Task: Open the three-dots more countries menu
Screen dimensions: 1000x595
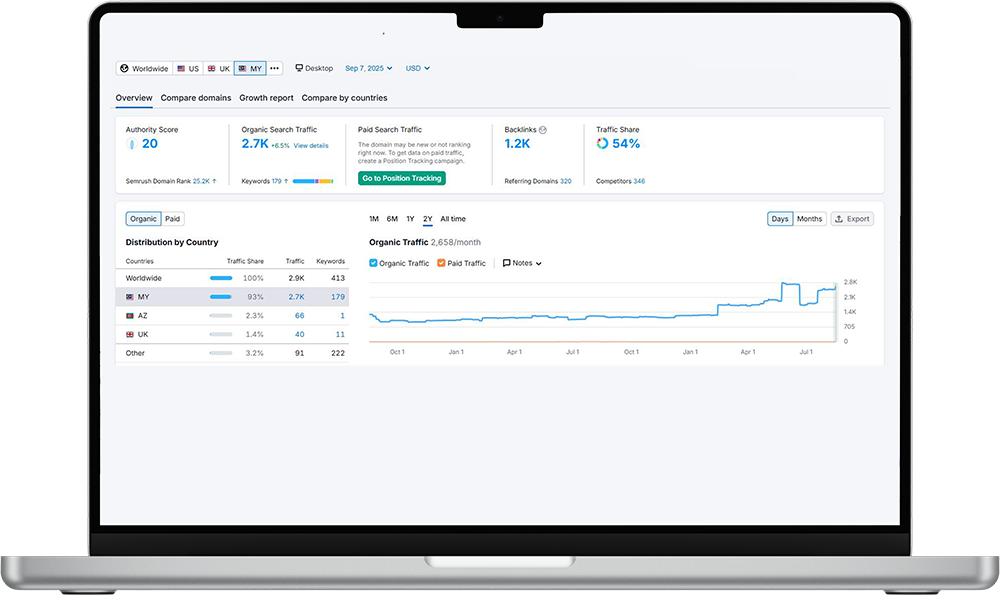Action: coord(274,69)
